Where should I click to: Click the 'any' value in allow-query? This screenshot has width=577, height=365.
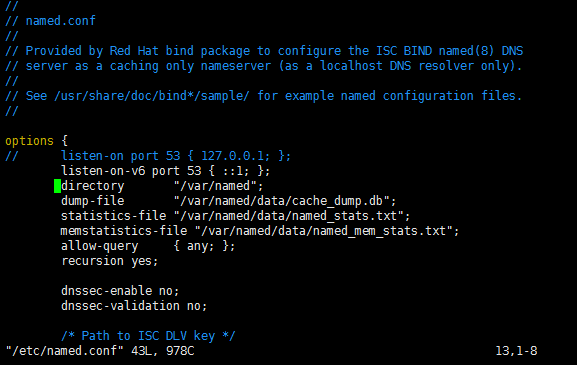point(197,246)
